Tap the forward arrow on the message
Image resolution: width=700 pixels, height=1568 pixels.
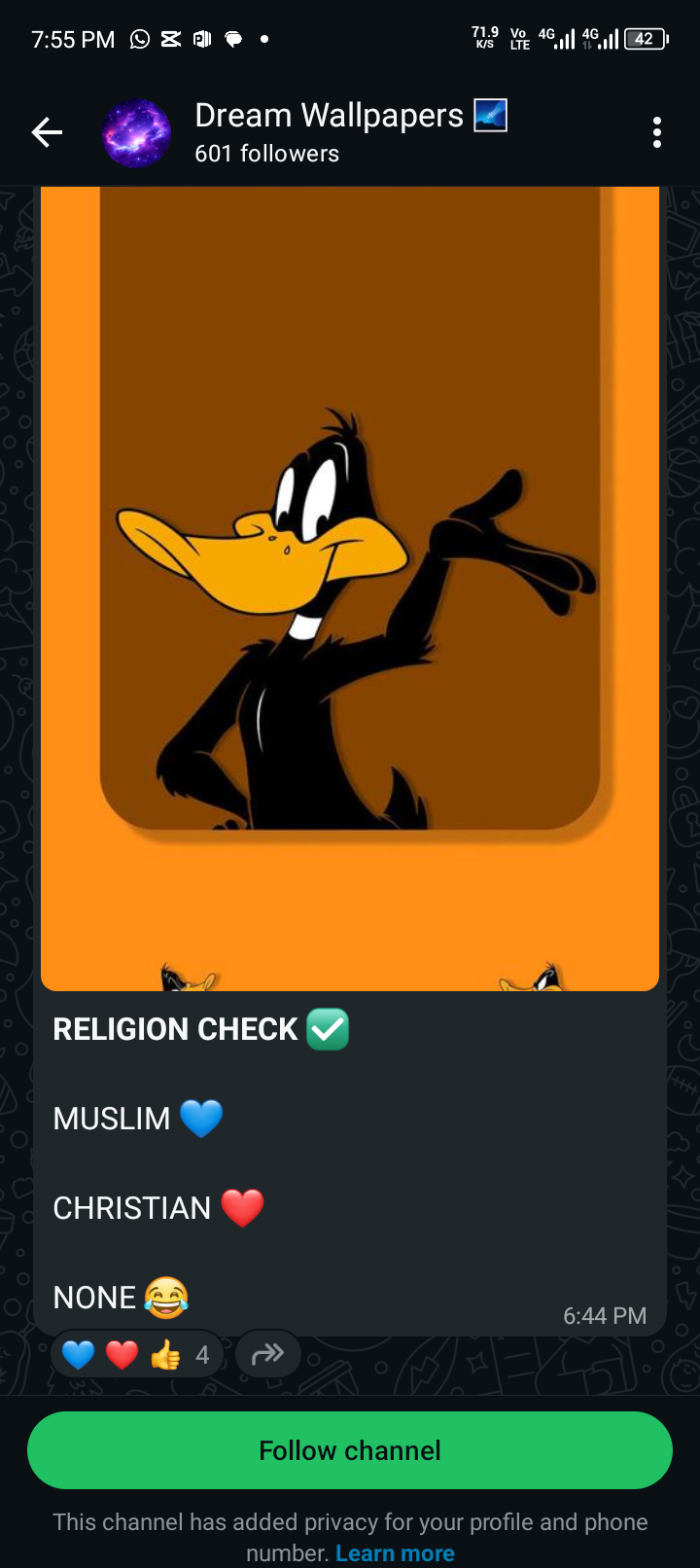click(x=268, y=1354)
